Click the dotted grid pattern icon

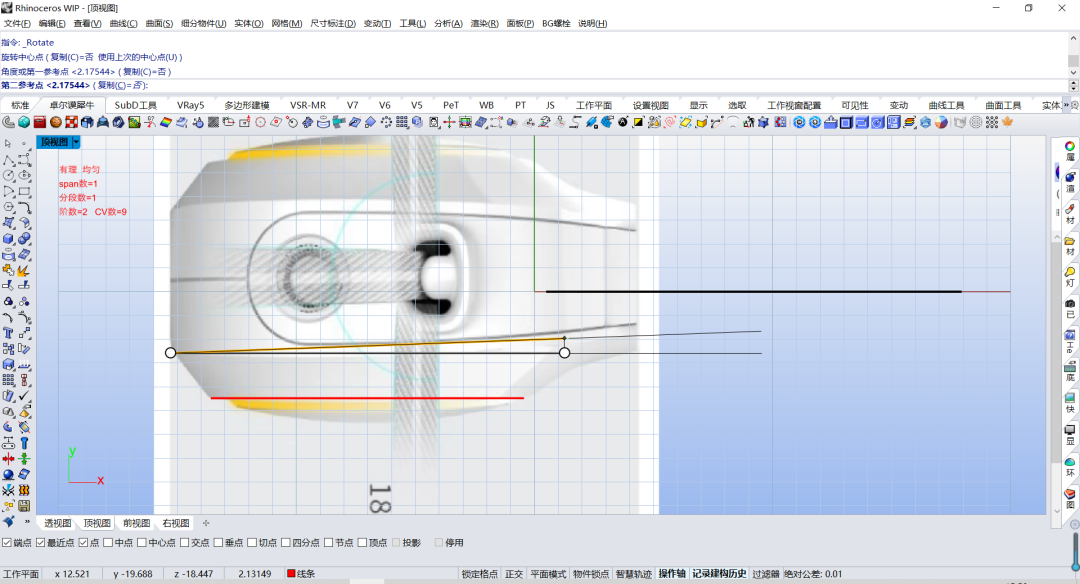coord(992,123)
